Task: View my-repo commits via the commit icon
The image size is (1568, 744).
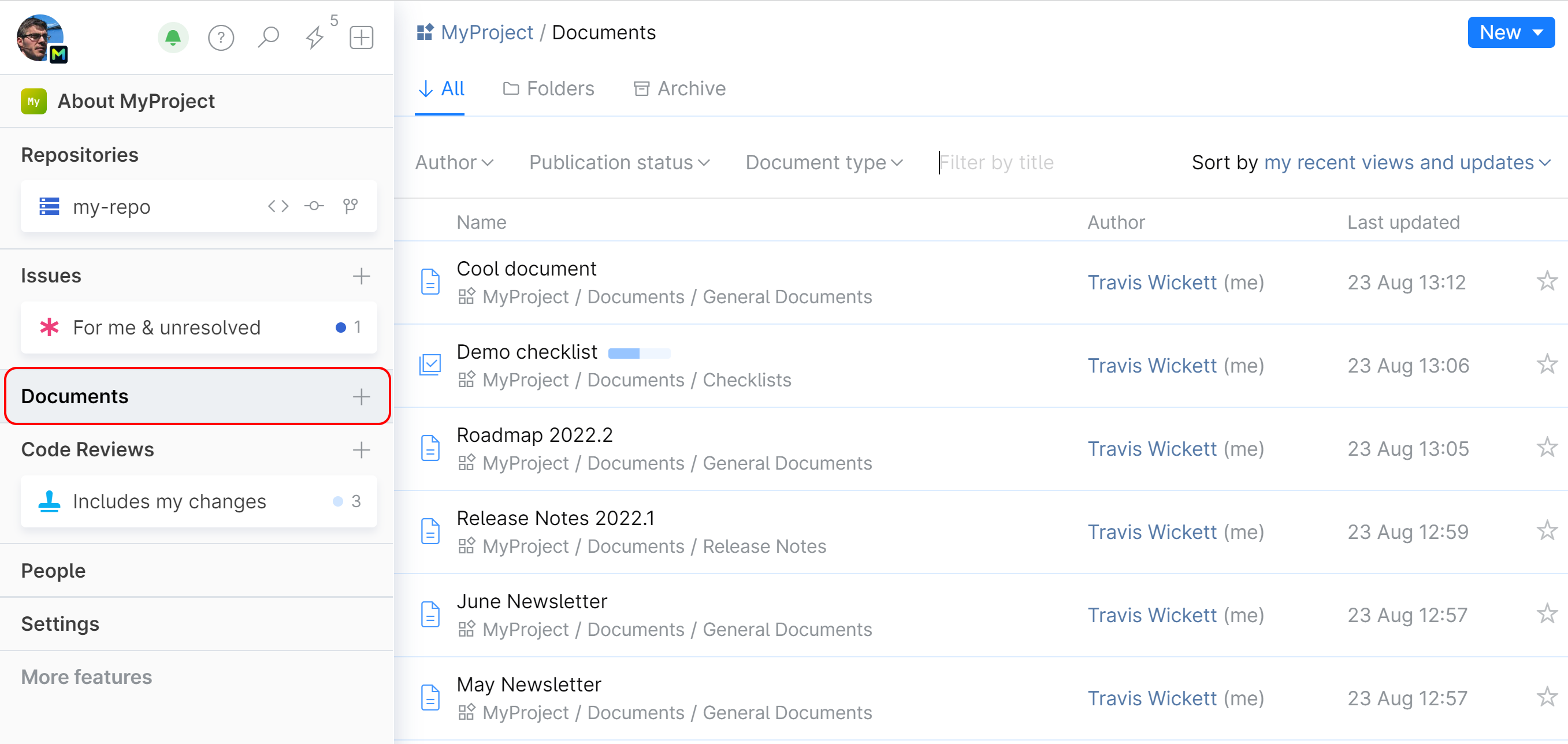Action: (314, 206)
